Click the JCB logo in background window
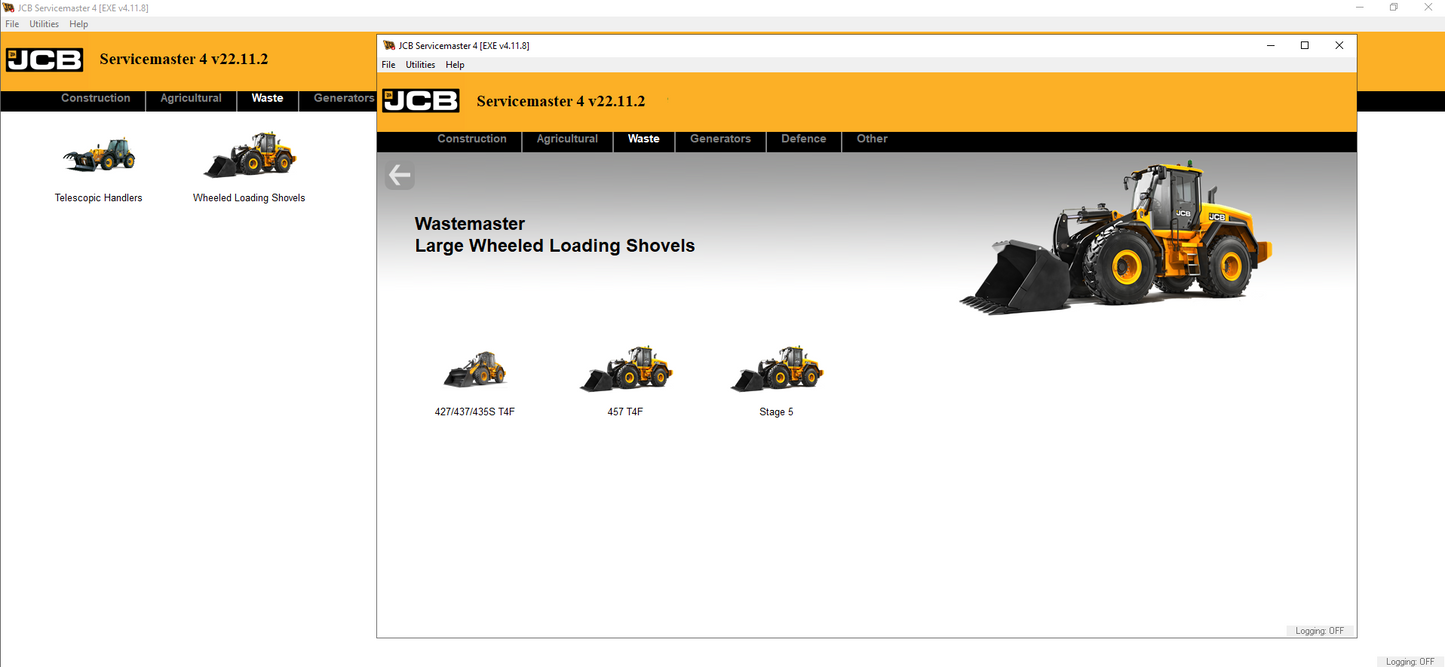Viewport: 1445px width, 667px height. point(44,59)
